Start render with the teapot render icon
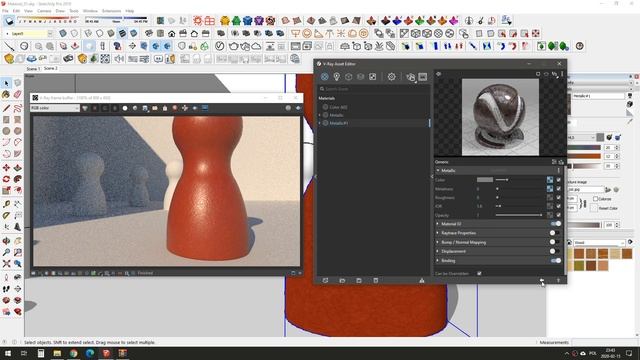Screen dimensions: 640x360 pos(411,77)
